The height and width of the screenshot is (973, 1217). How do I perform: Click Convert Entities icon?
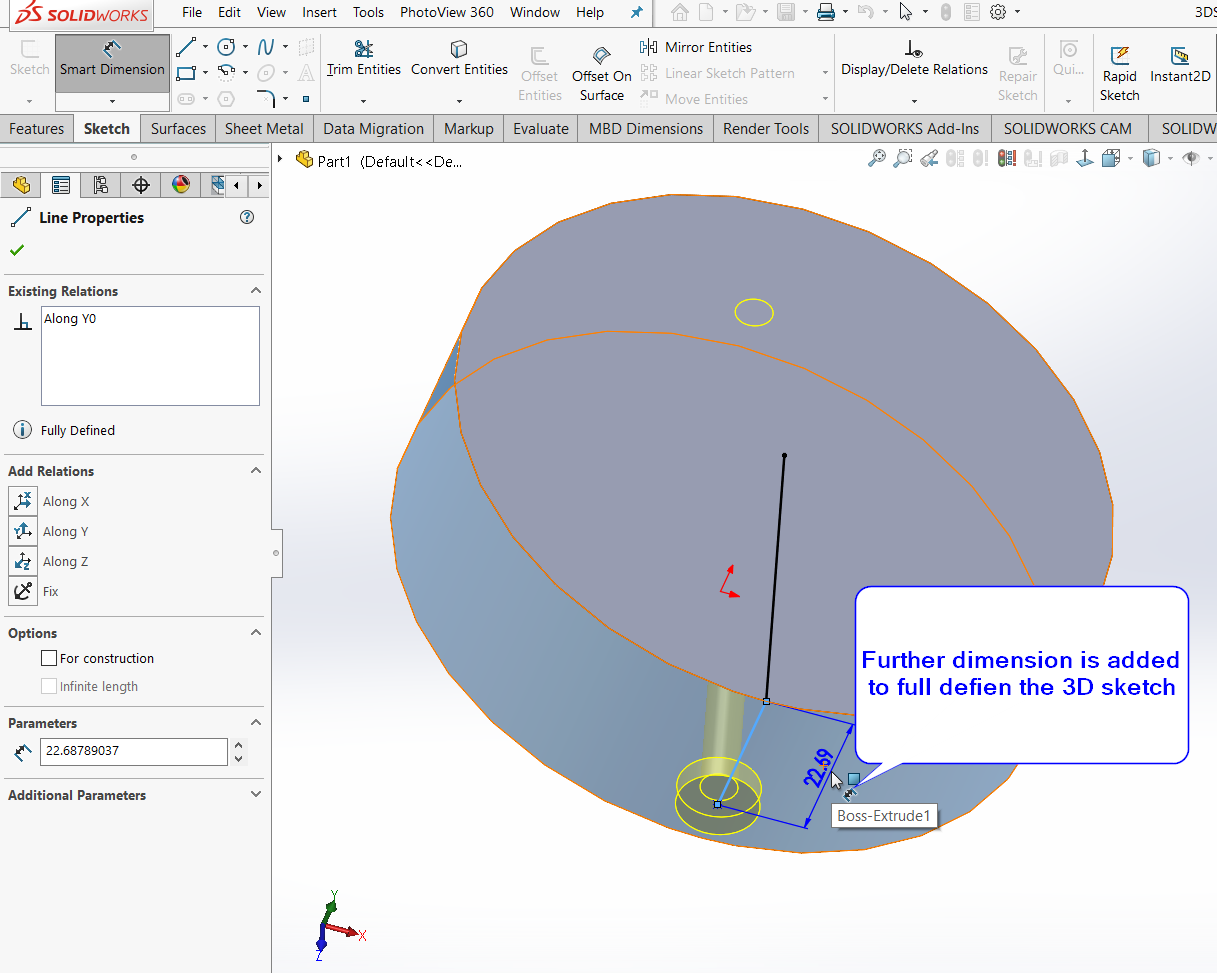tap(459, 50)
